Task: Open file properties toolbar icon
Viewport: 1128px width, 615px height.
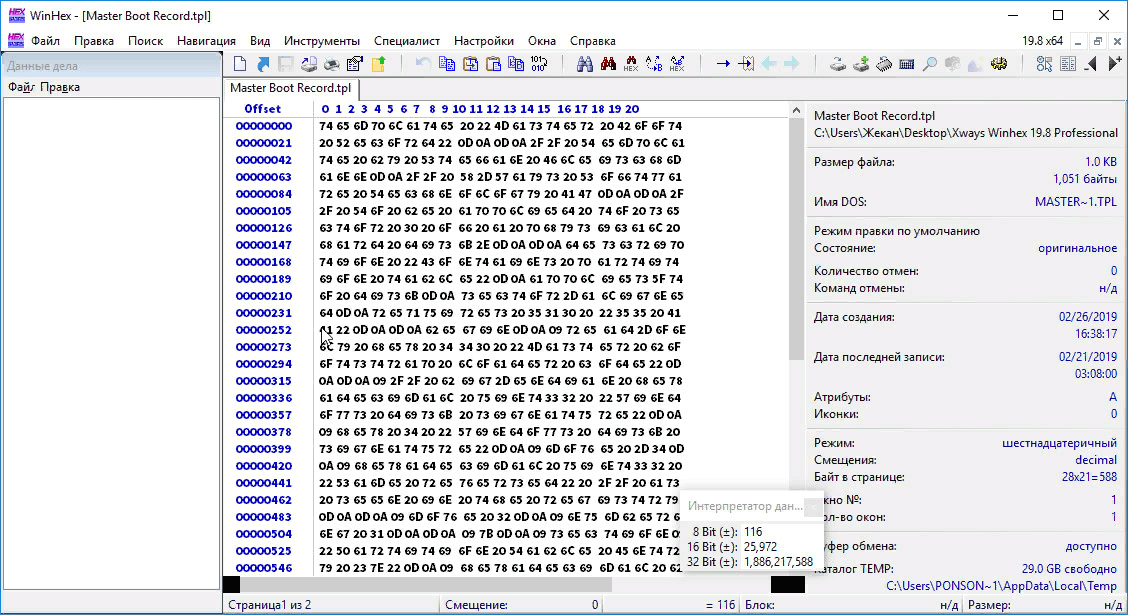Action: pyautogui.click(x=355, y=64)
